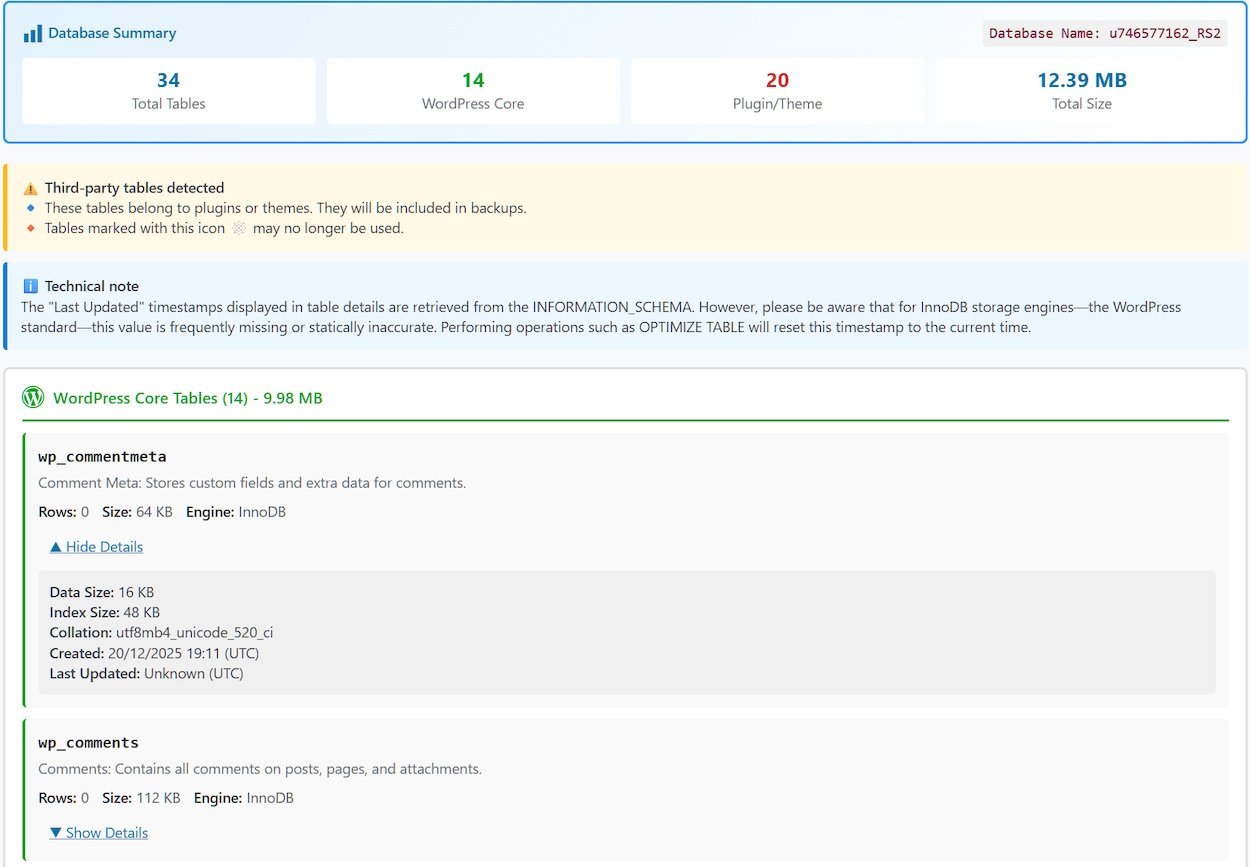The width and height of the screenshot is (1250, 867).
Task: Click "Size: 112 KB" in wp_comments row
Action: pyautogui.click(x=141, y=798)
